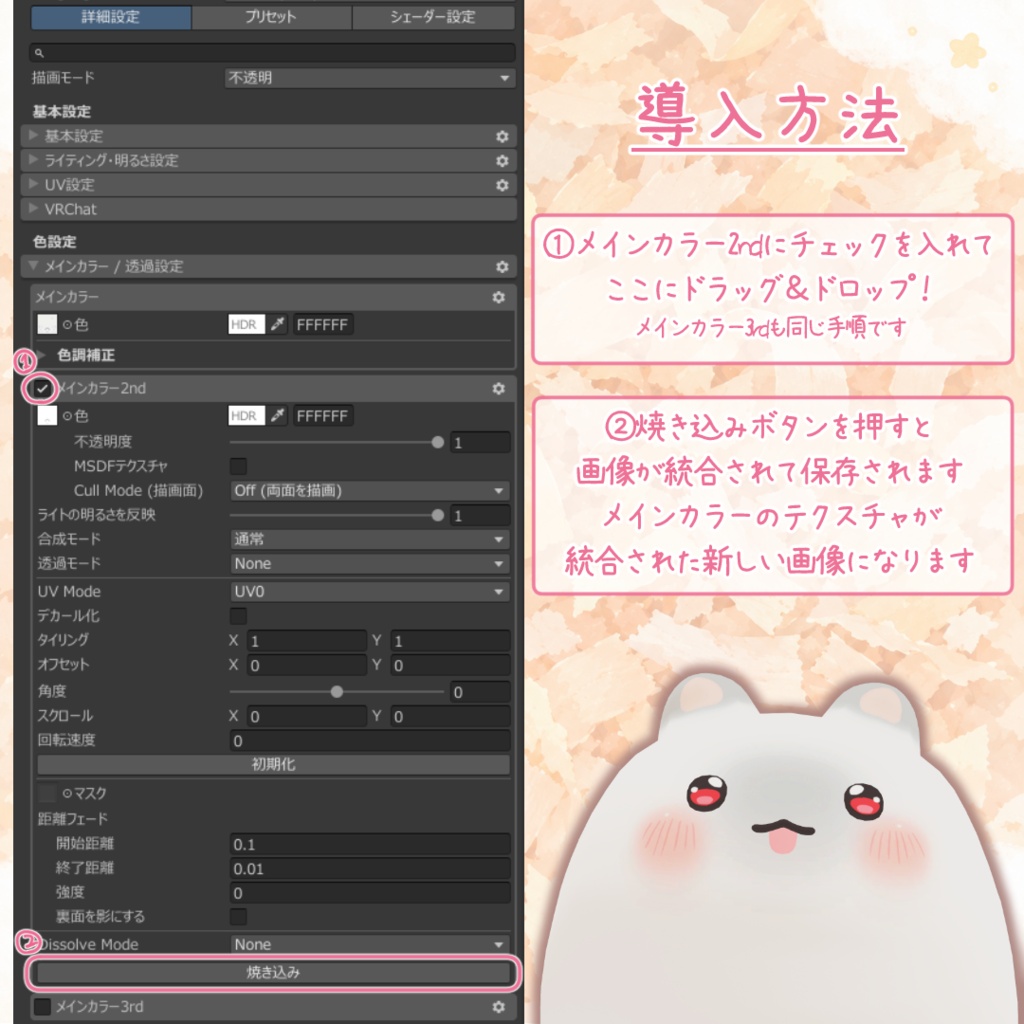Click 不透明度 value field
Viewport: 1024px width, 1024px height.
[480, 442]
